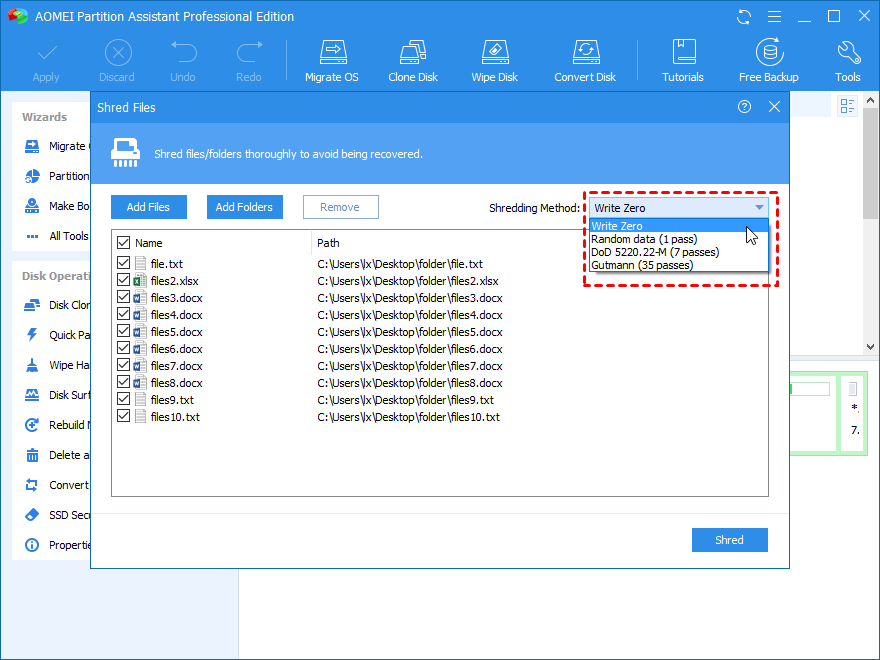Screen dimensions: 880x660
Task: Click the Delete all partitions trash icon
Action: [x=32, y=455]
